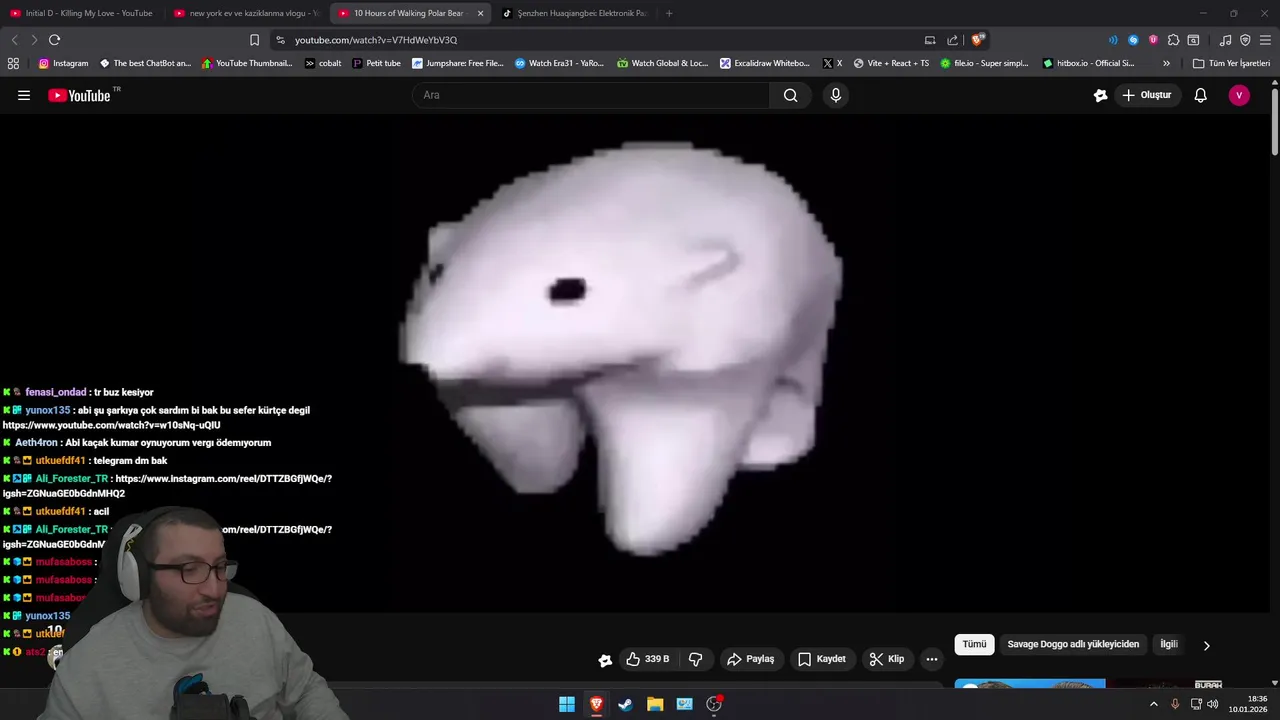The width and height of the screenshot is (1280, 720).
Task: Open the Instagram bookmark
Action: coord(63,63)
